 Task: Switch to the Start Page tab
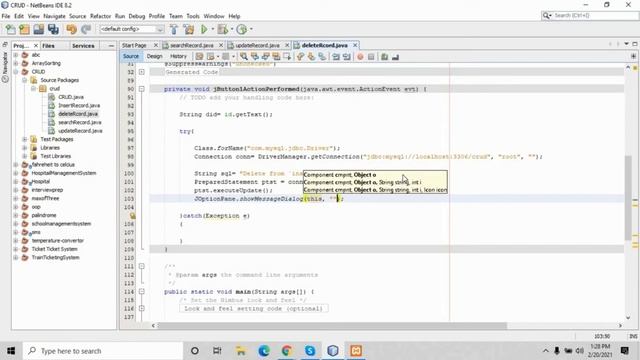coord(134,45)
